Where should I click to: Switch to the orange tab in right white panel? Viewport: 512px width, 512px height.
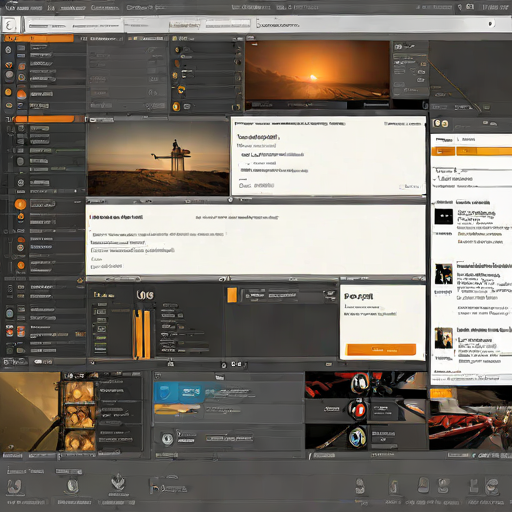pyautogui.click(x=443, y=151)
